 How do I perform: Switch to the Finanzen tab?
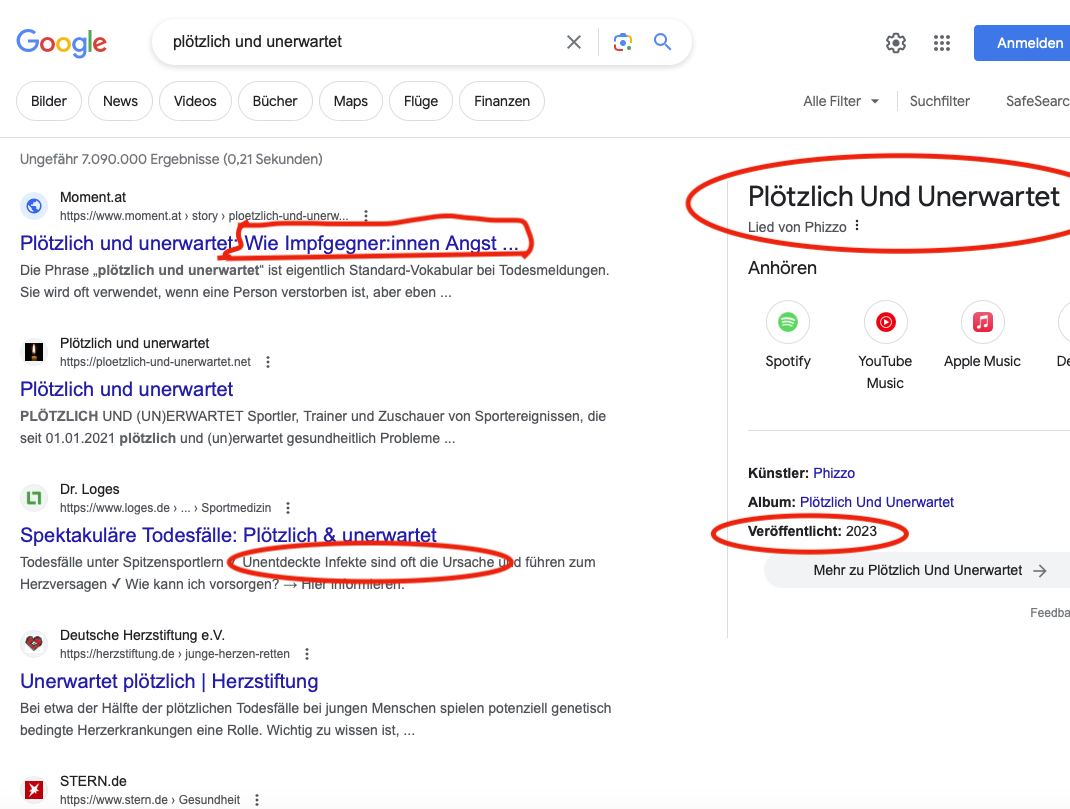502,101
